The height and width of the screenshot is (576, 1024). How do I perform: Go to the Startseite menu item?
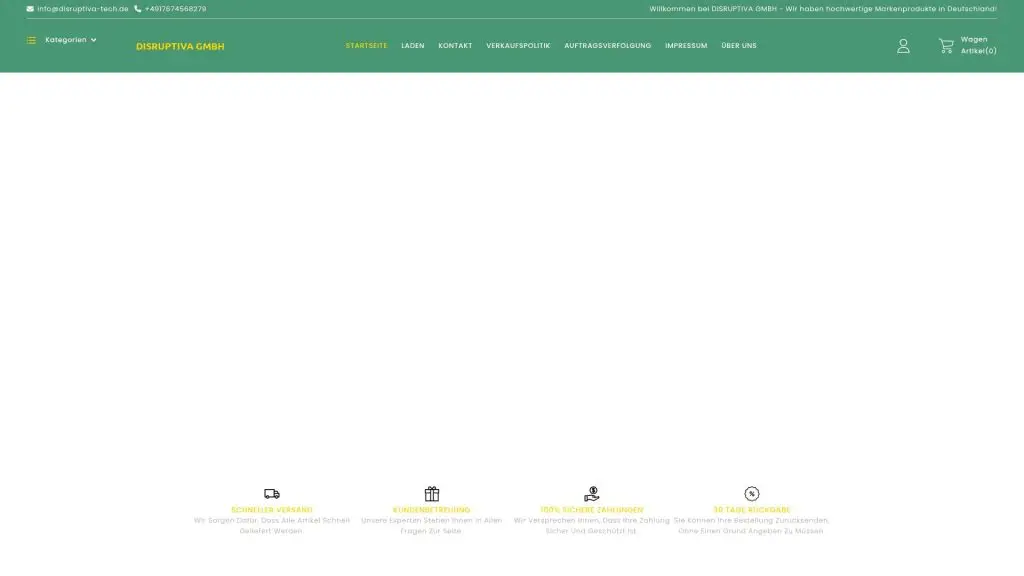[366, 46]
